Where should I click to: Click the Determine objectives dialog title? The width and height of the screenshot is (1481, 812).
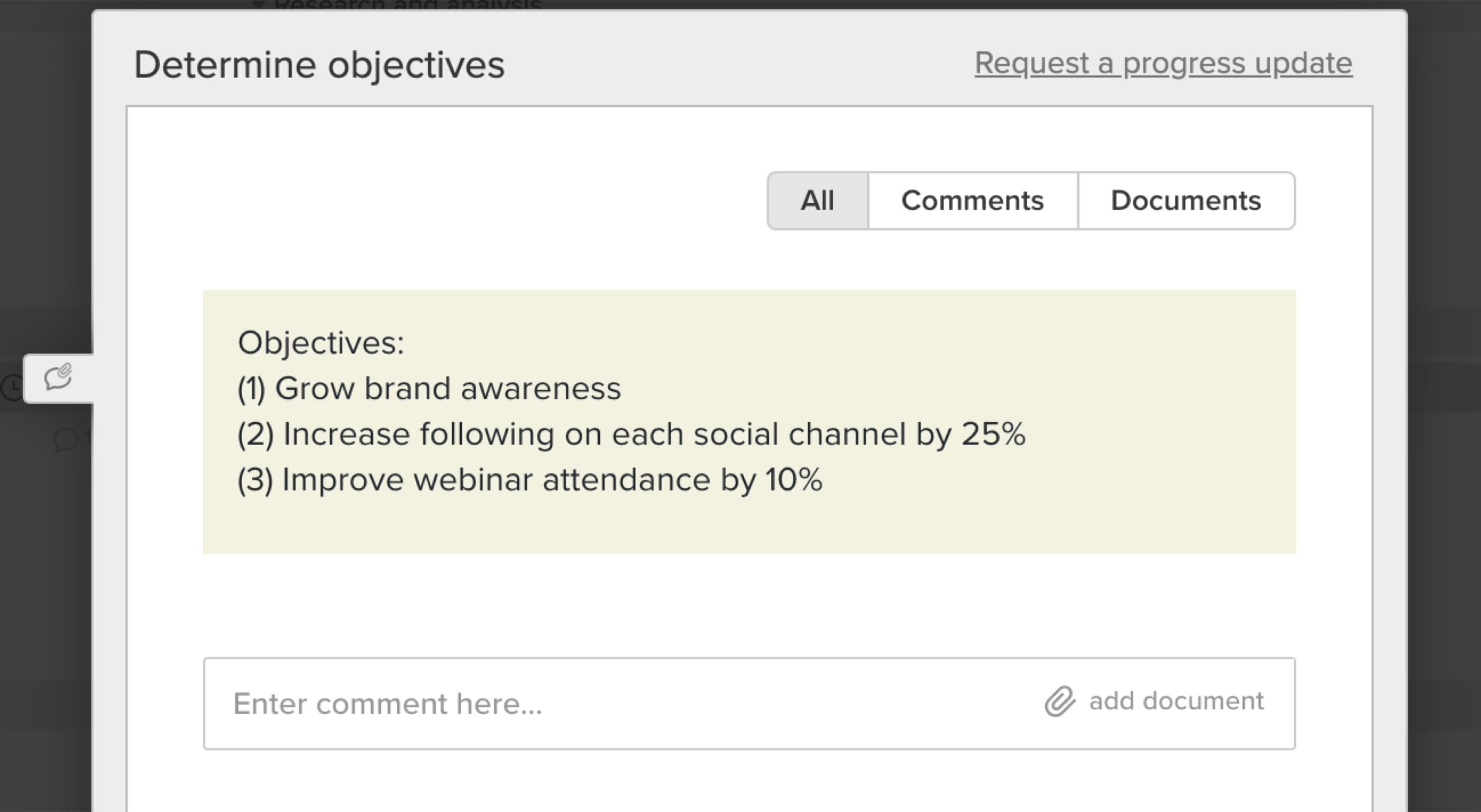pos(319,64)
